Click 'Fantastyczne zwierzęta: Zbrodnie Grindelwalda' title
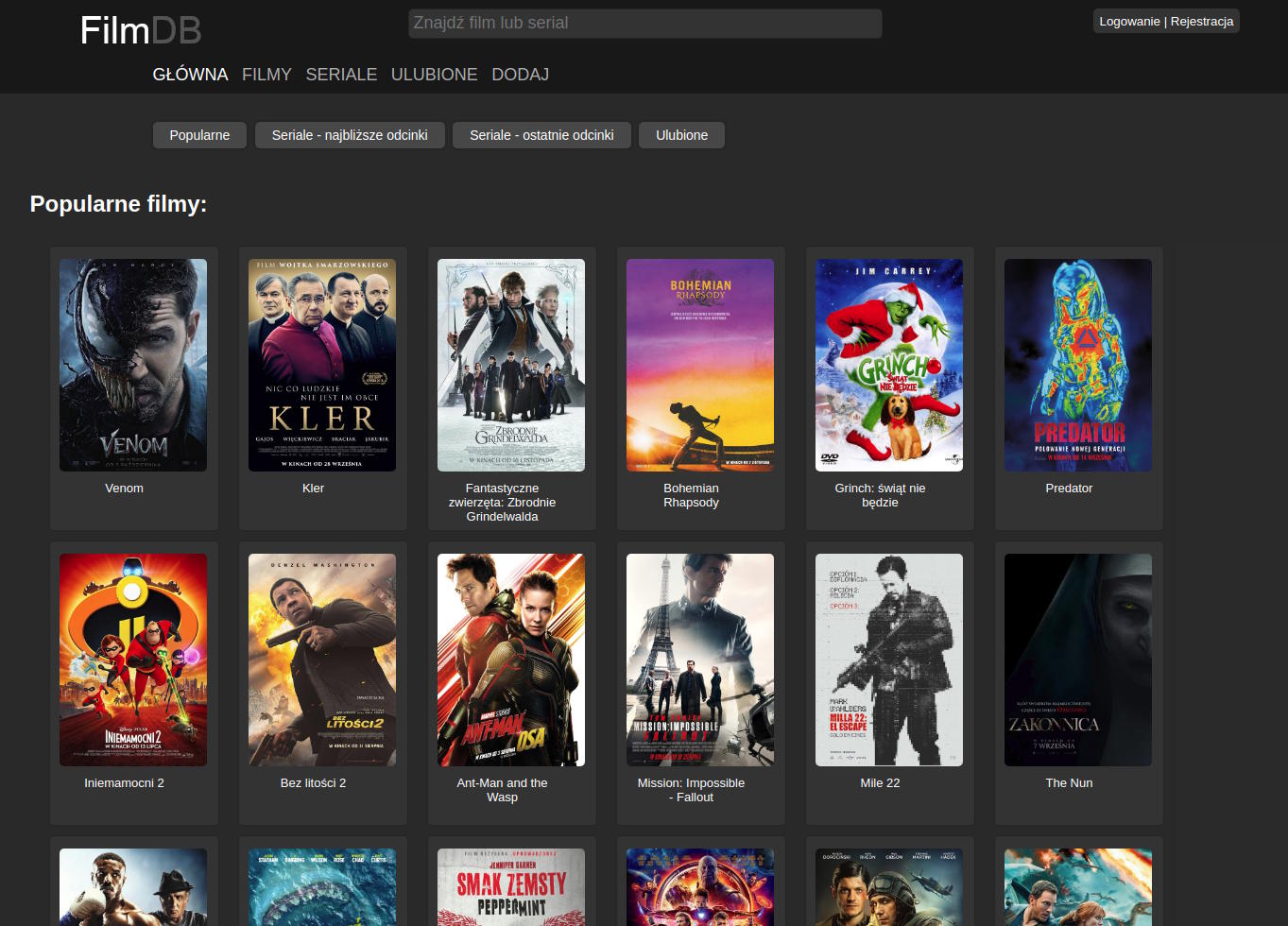1288x926 pixels. pyautogui.click(x=502, y=503)
